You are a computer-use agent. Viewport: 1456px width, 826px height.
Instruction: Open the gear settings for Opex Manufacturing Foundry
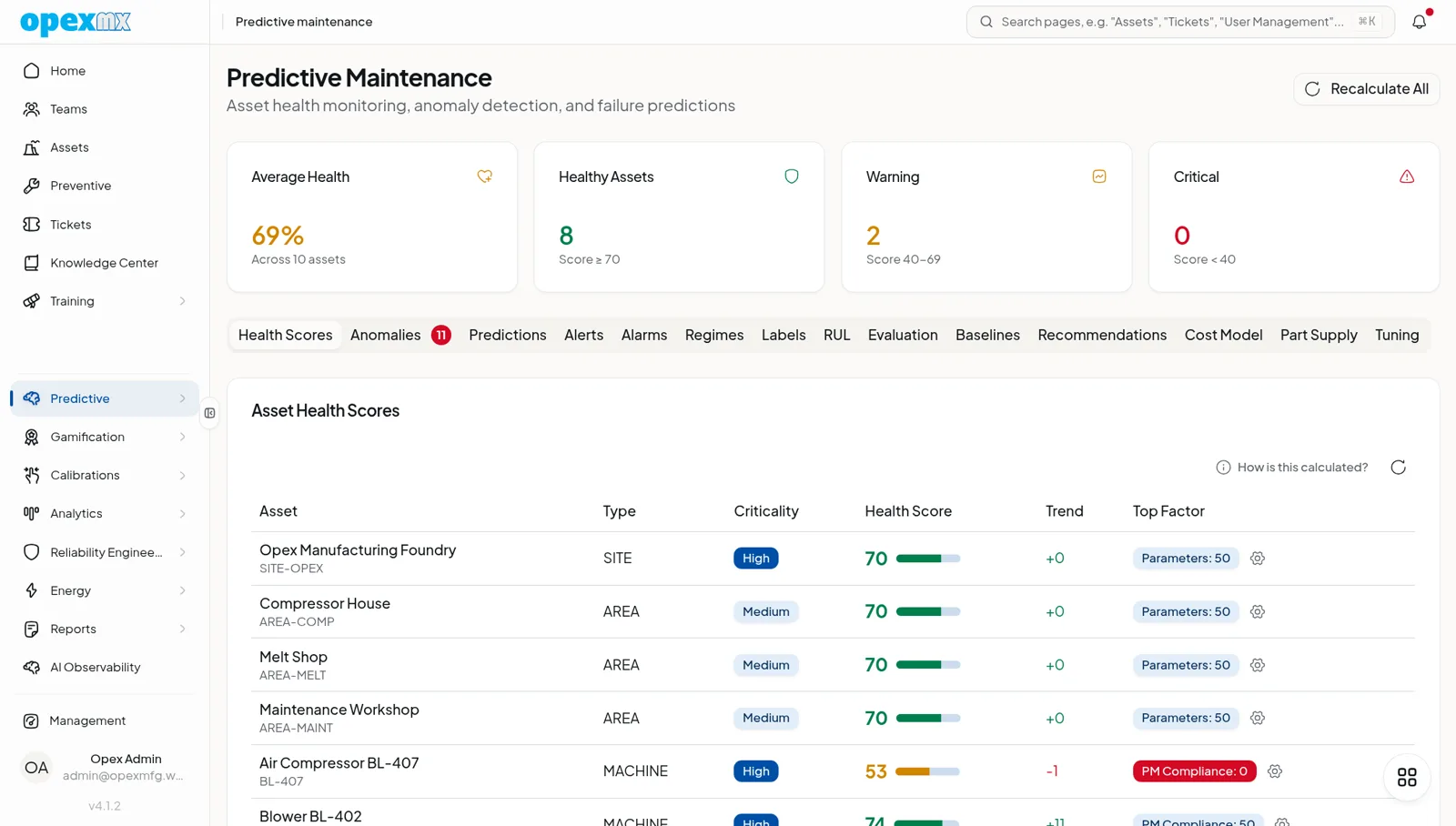[x=1258, y=559]
